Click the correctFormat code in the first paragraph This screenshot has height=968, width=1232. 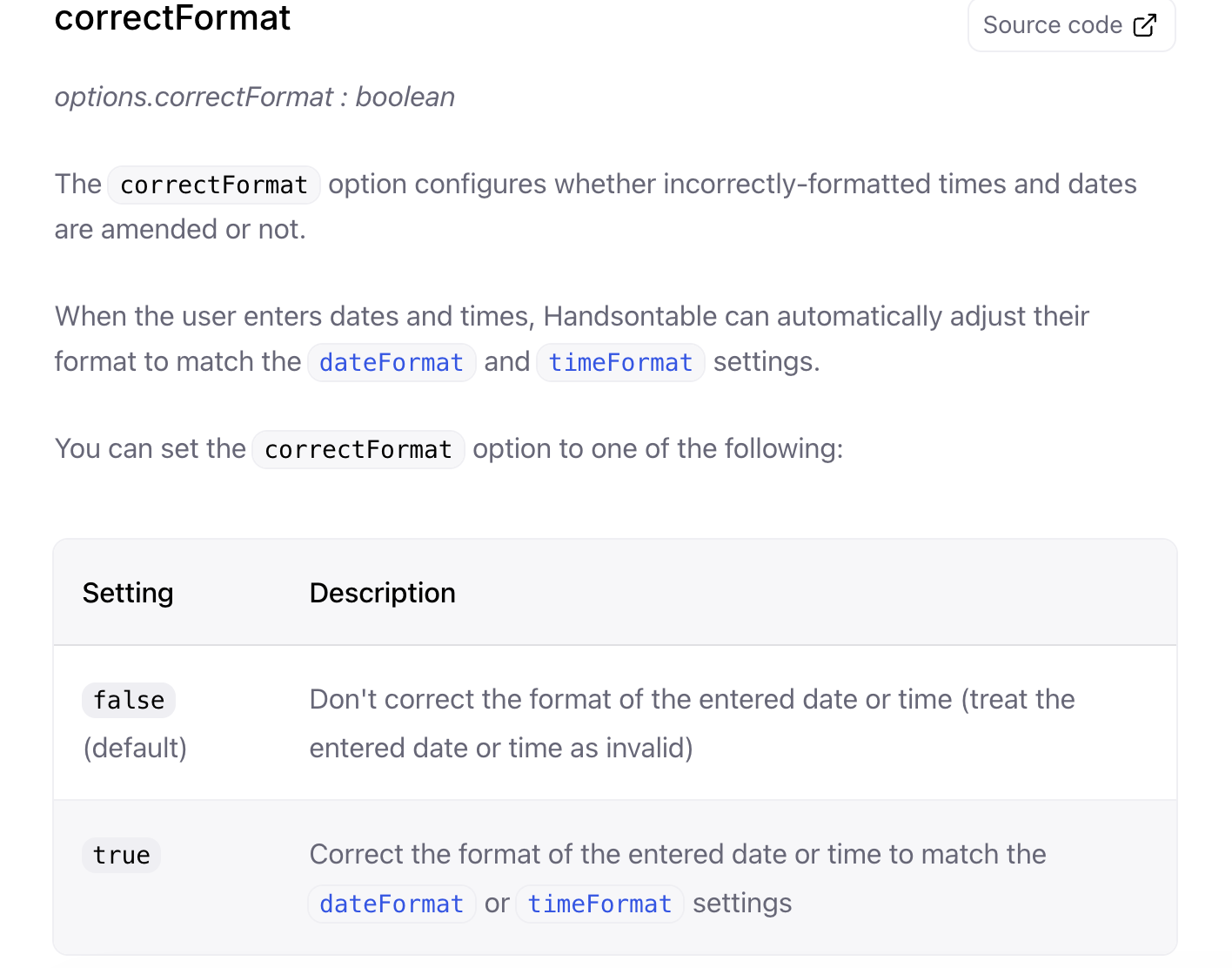(x=214, y=185)
